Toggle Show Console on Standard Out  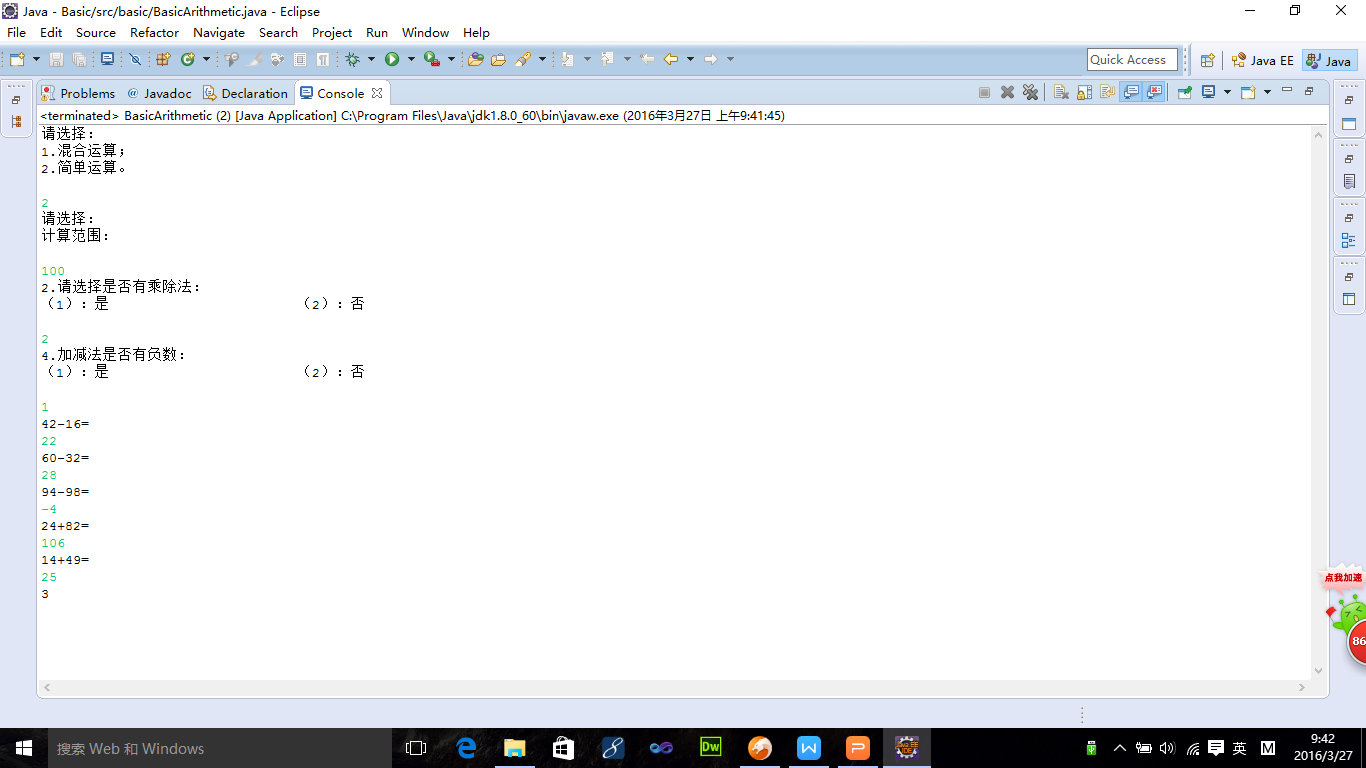click(1131, 92)
